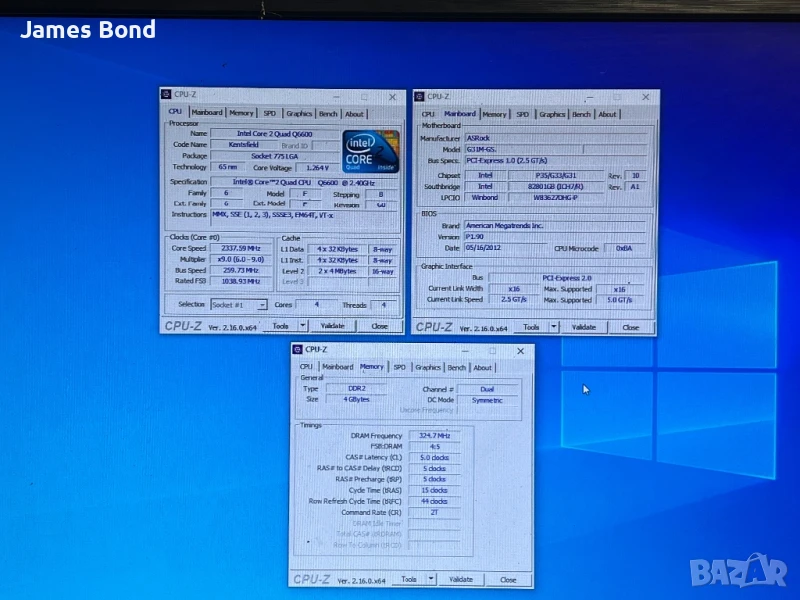Click the CPU-Z icon in the processor window's title bar
800x600 pixels.
pos(167,97)
